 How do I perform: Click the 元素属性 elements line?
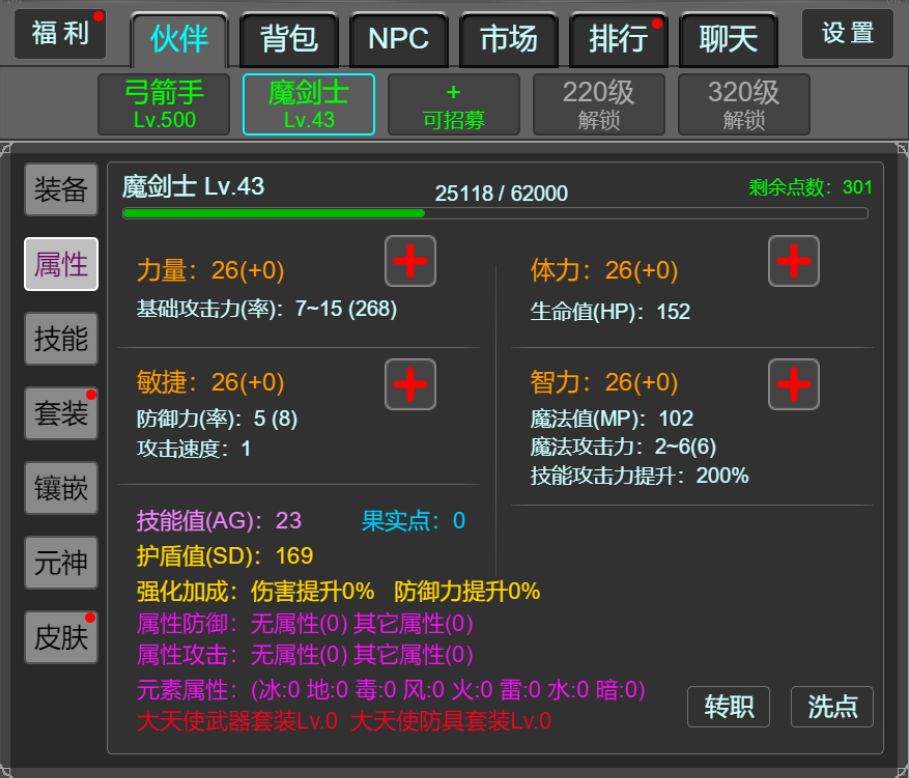tap(391, 690)
